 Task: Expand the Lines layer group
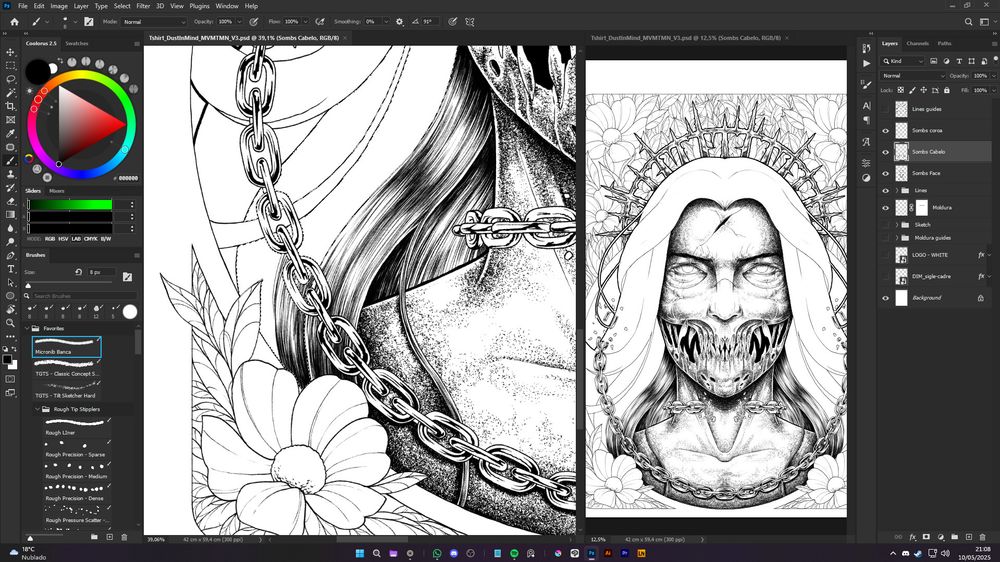[x=897, y=191]
